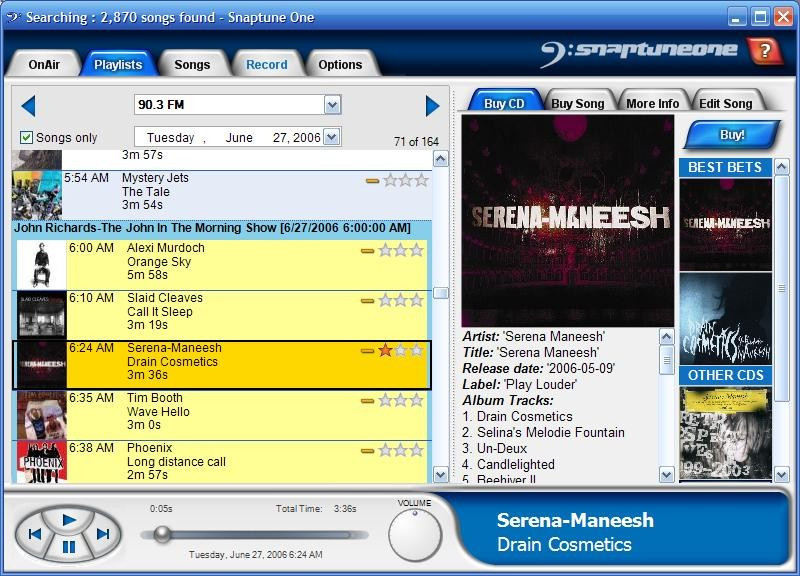Click the Phoenix album thumbnail
The image size is (800, 576).
click(x=41, y=462)
